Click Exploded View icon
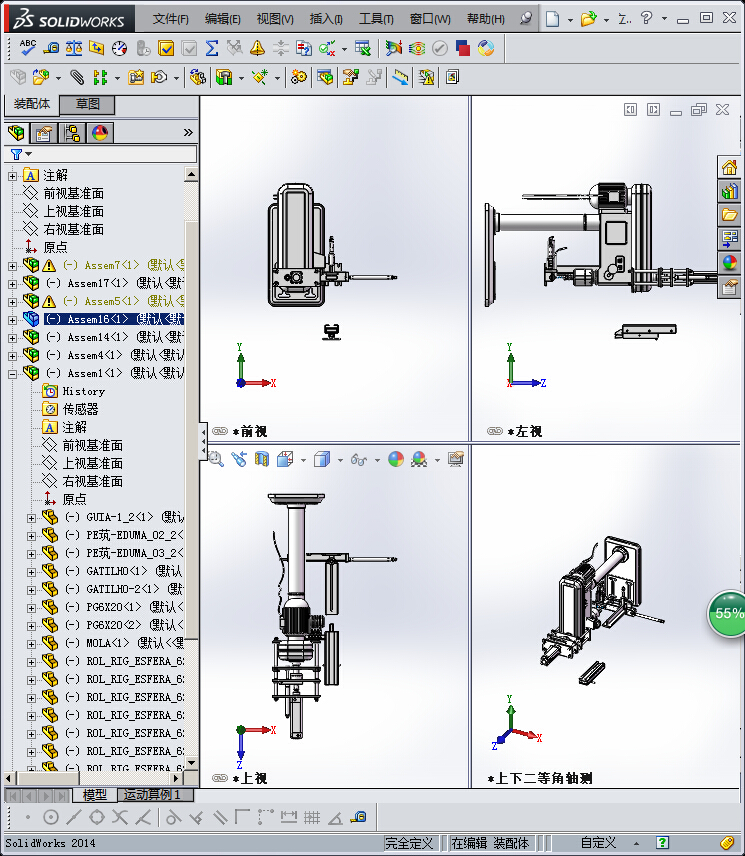Viewport: 745px width, 856px height. tap(350, 77)
